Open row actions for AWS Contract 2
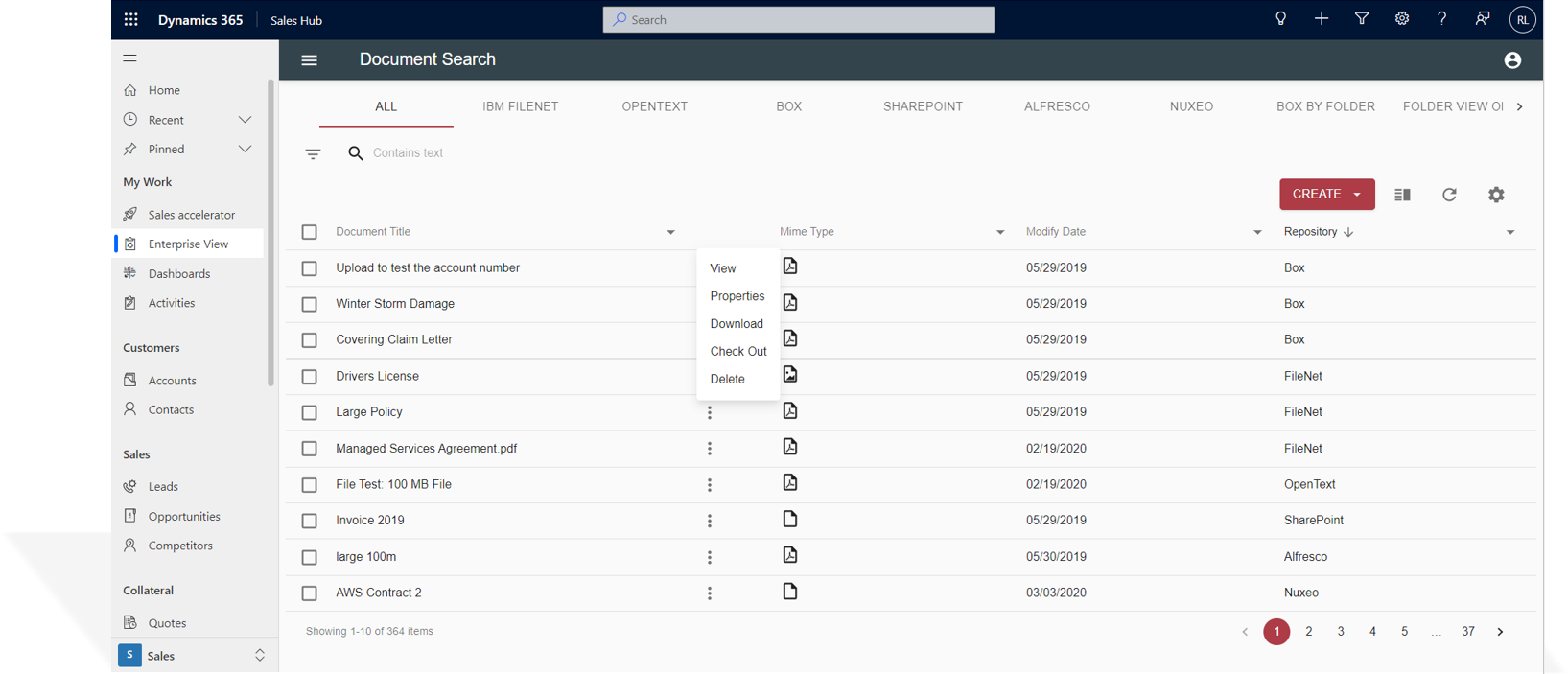 (710, 593)
